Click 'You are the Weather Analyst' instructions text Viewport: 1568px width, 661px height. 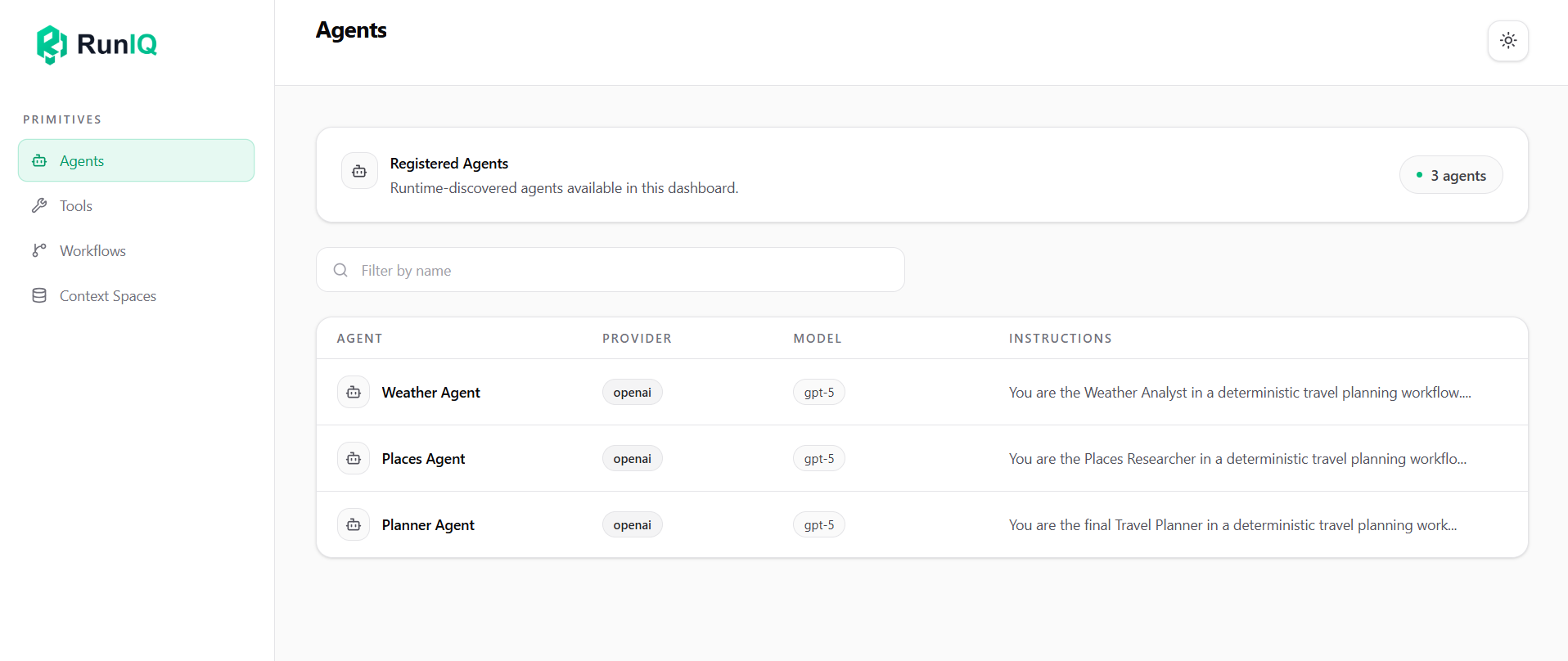tap(1240, 393)
